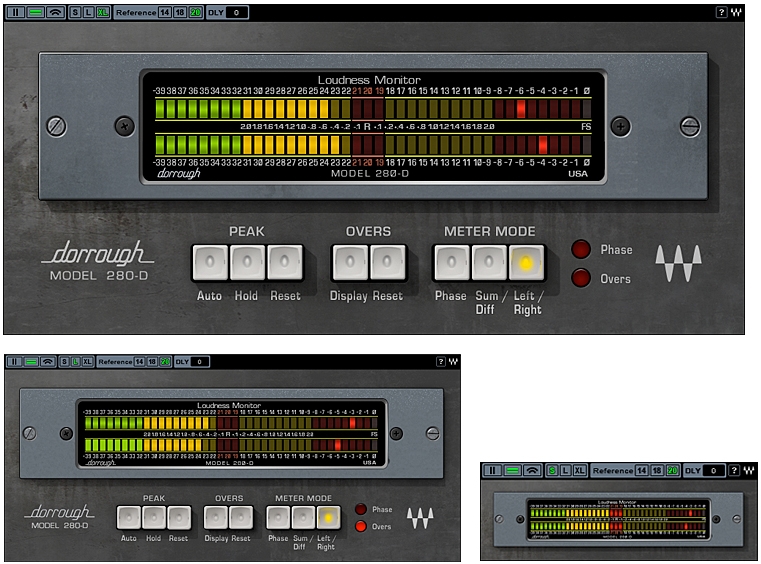Open help '?' in the XL plugin toolbar

(x=722, y=12)
